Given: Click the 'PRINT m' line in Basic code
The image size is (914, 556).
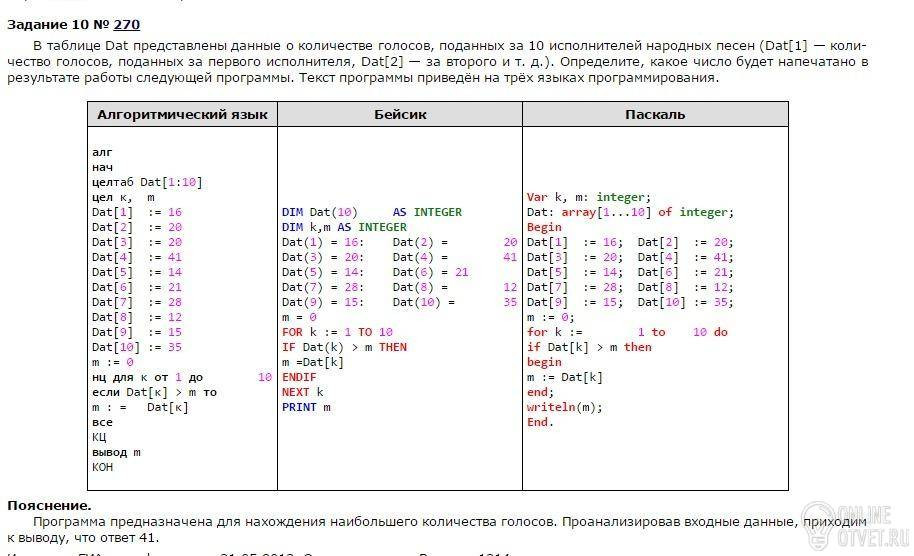Looking at the screenshot, I should (x=306, y=407).
